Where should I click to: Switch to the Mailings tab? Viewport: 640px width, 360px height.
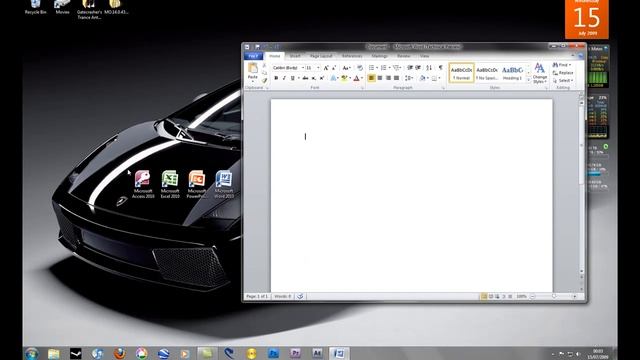click(x=380, y=56)
